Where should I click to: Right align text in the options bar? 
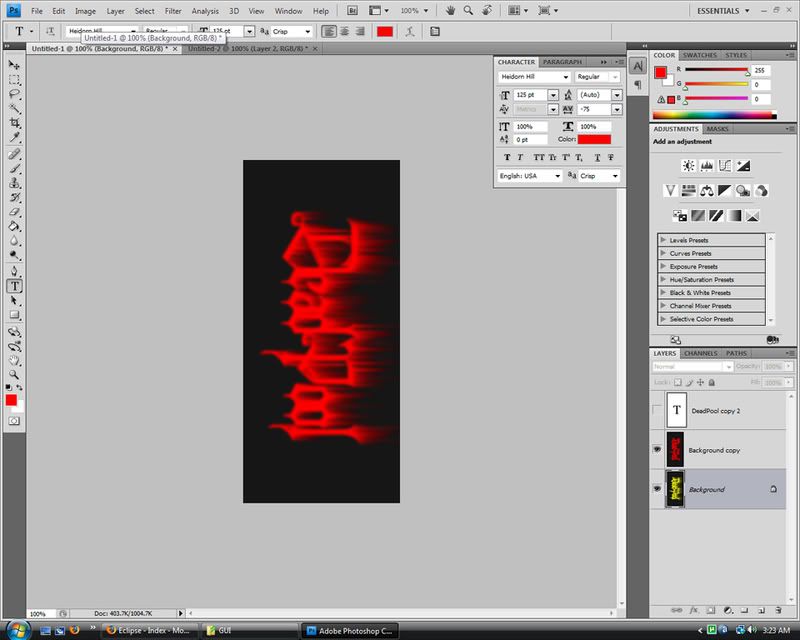point(360,32)
